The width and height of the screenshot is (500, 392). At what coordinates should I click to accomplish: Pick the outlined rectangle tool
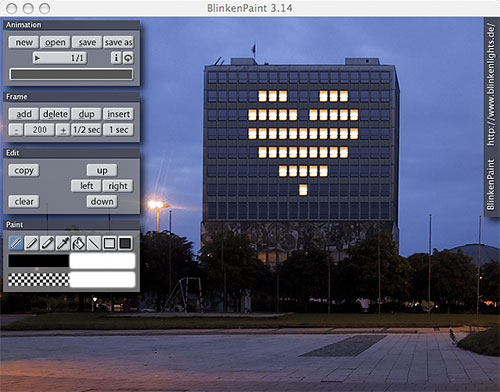click(110, 243)
